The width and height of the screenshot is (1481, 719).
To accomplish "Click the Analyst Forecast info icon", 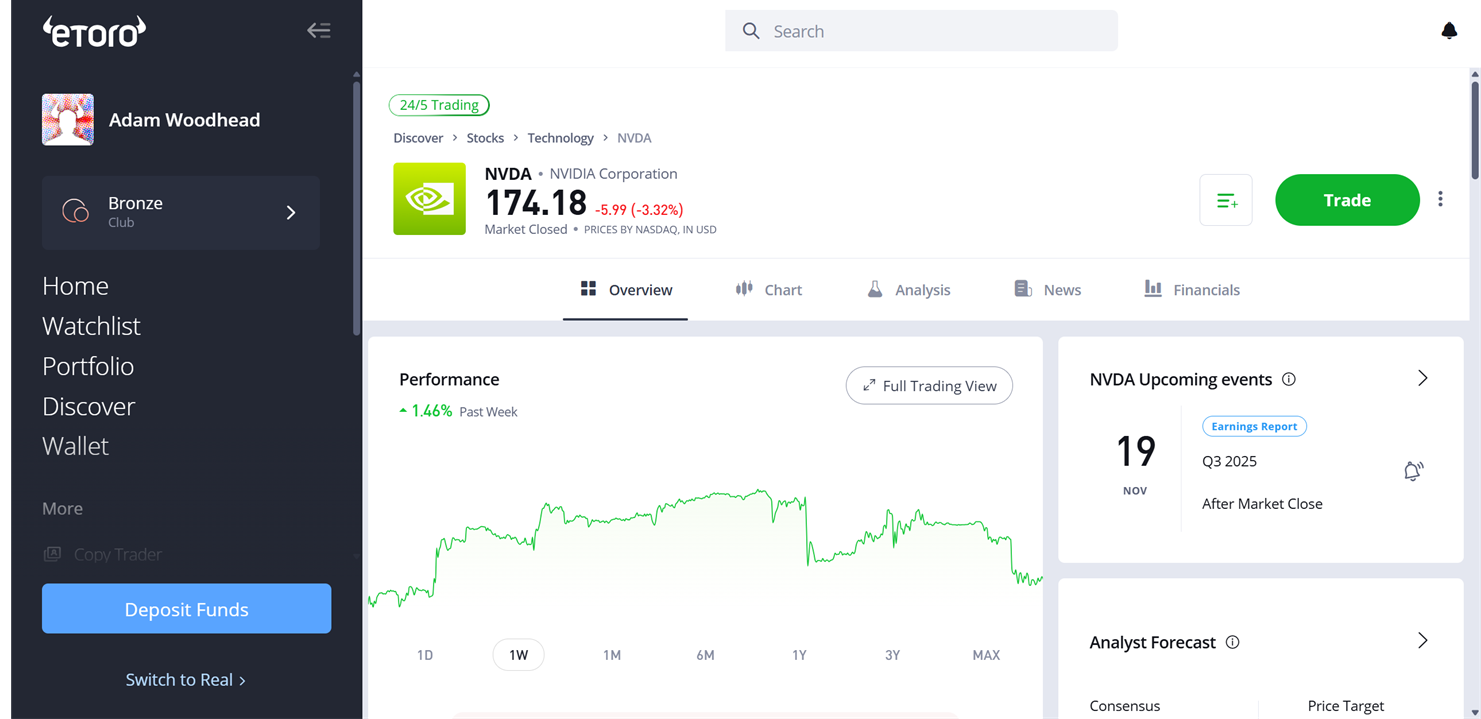I will pyautogui.click(x=1232, y=642).
